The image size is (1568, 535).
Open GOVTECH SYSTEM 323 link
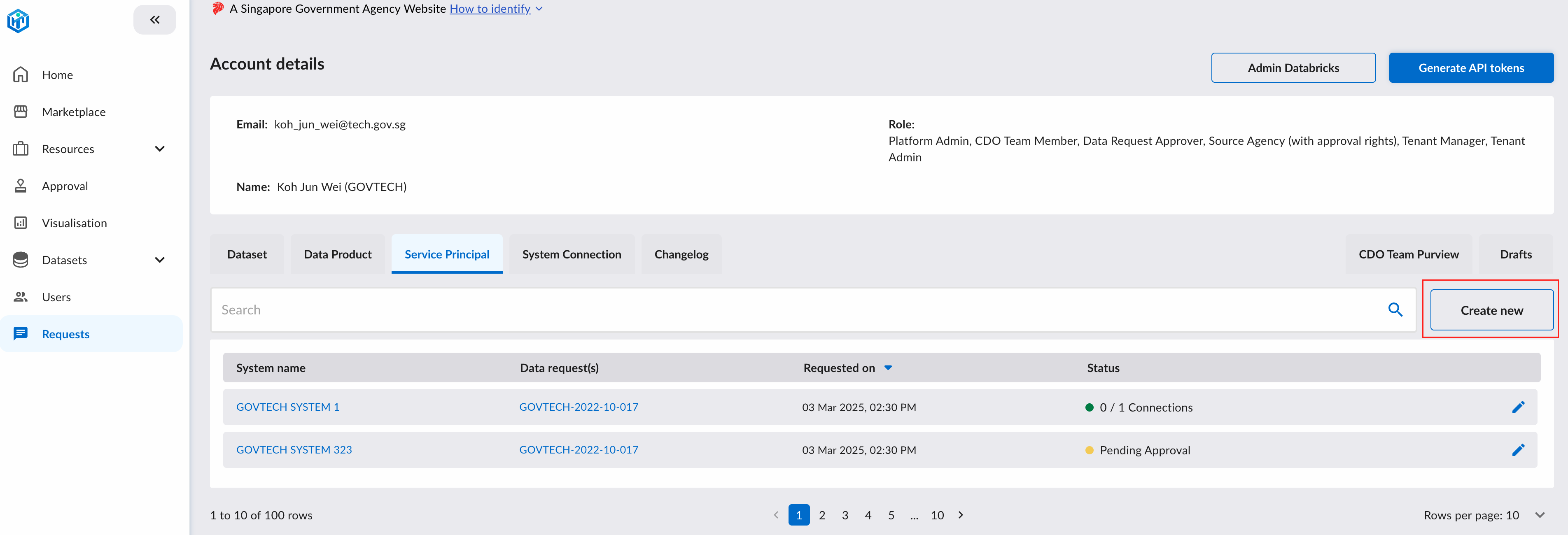294,450
